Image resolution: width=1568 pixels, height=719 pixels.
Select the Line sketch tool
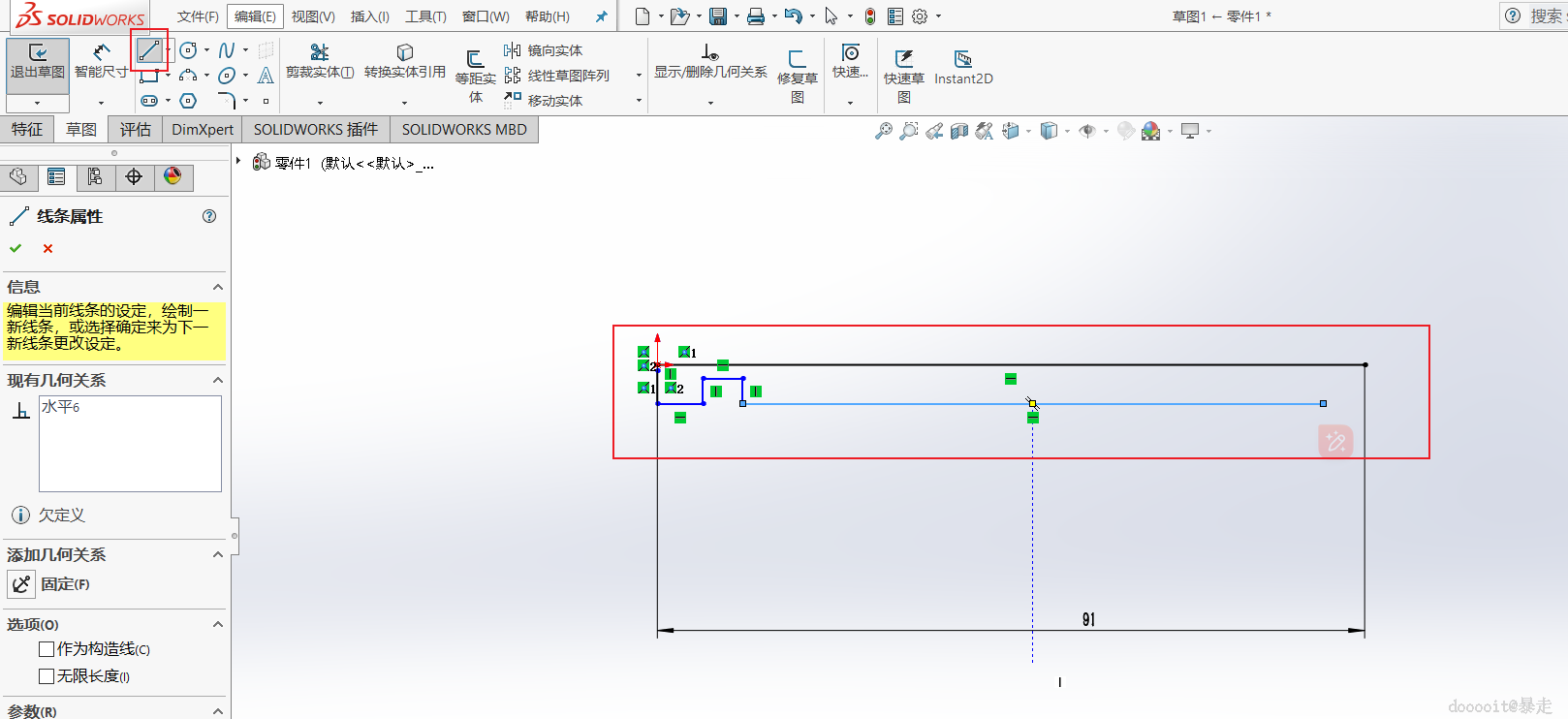pos(148,51)
